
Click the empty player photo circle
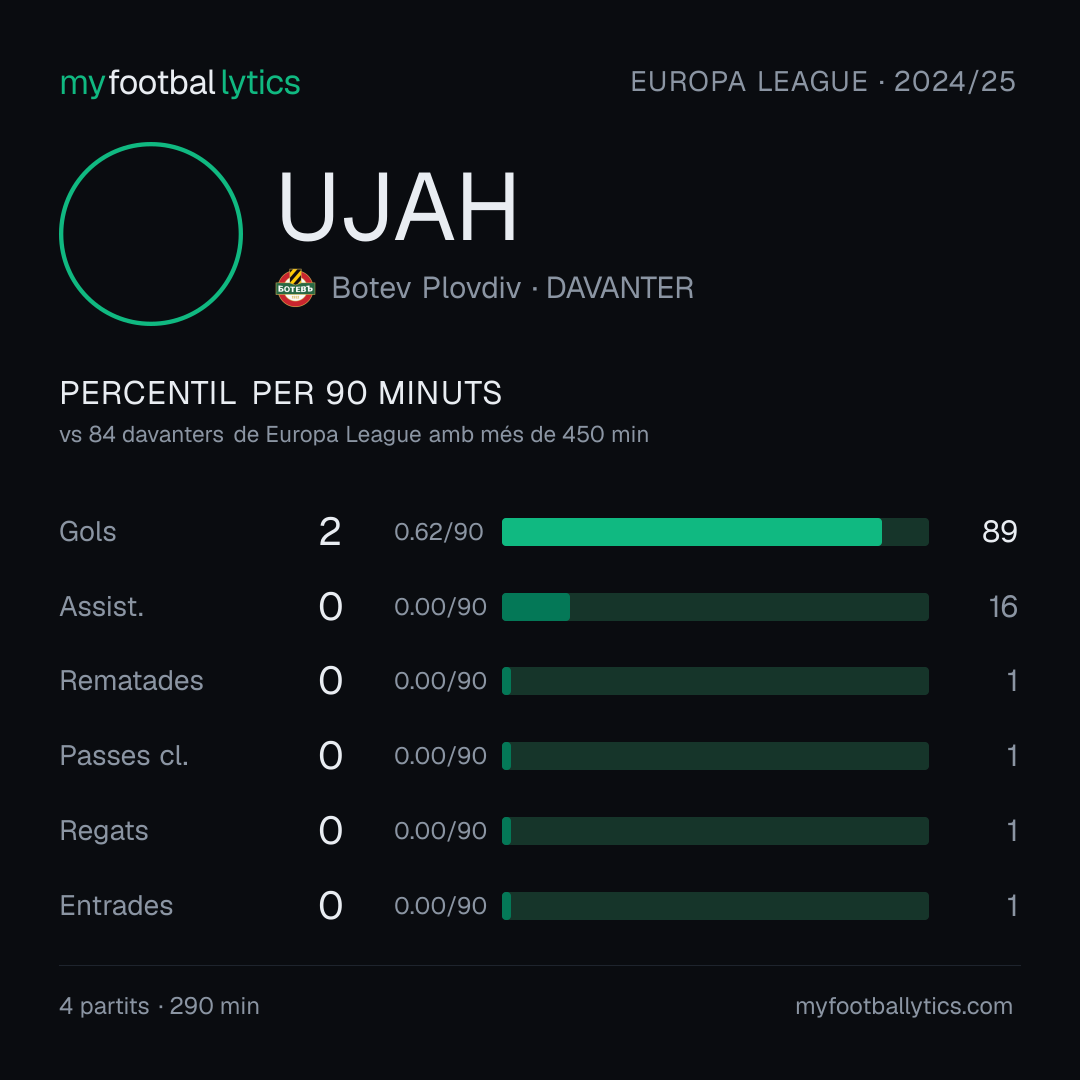tap(151, 233)
